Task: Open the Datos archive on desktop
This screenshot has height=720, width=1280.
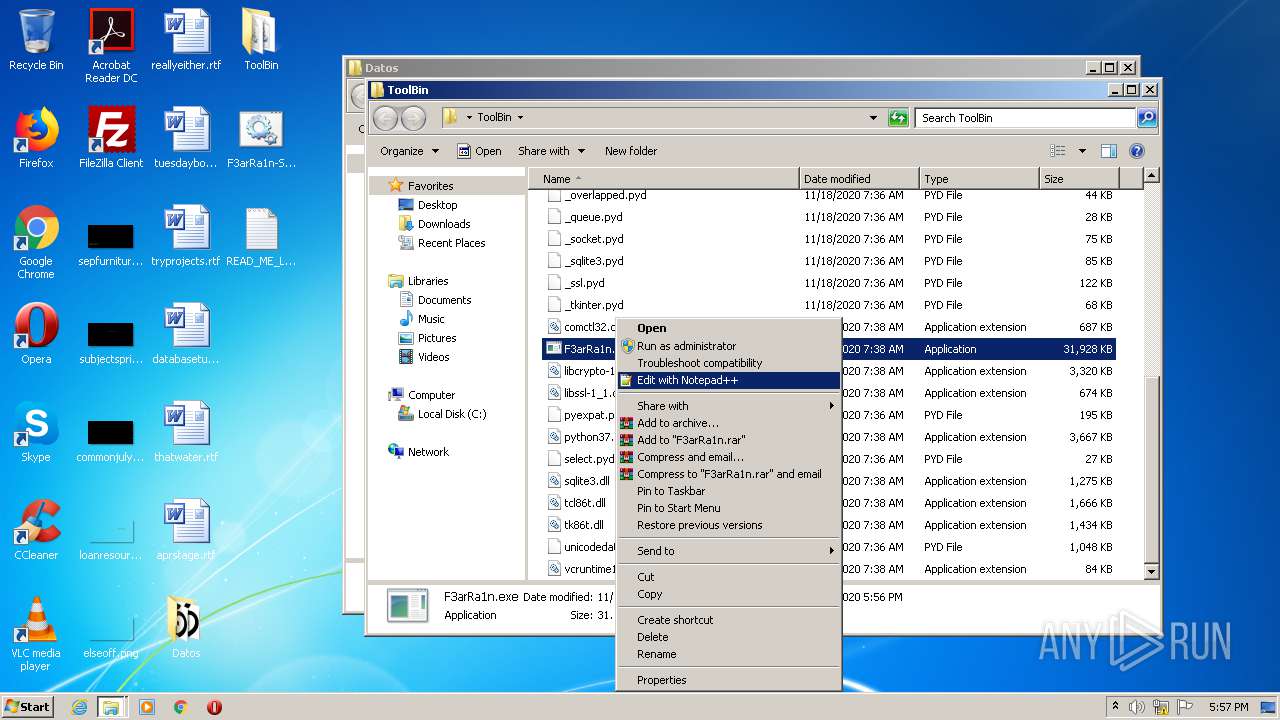Action: click(x=186, y=628)
